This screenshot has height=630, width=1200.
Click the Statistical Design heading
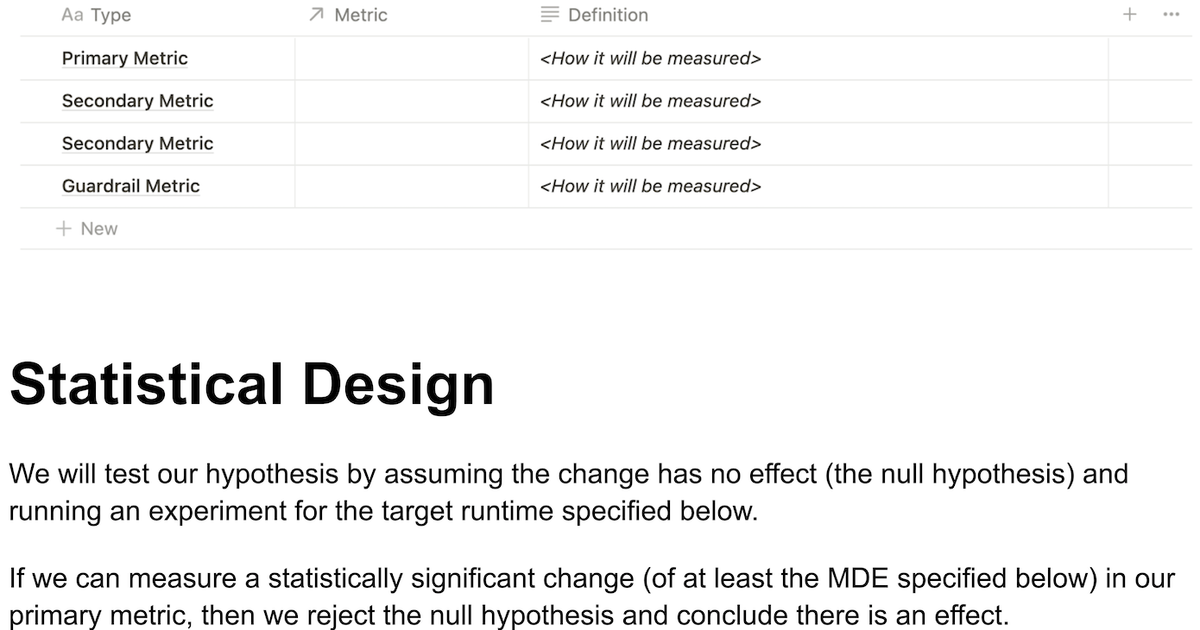click(x=252, y=383)
